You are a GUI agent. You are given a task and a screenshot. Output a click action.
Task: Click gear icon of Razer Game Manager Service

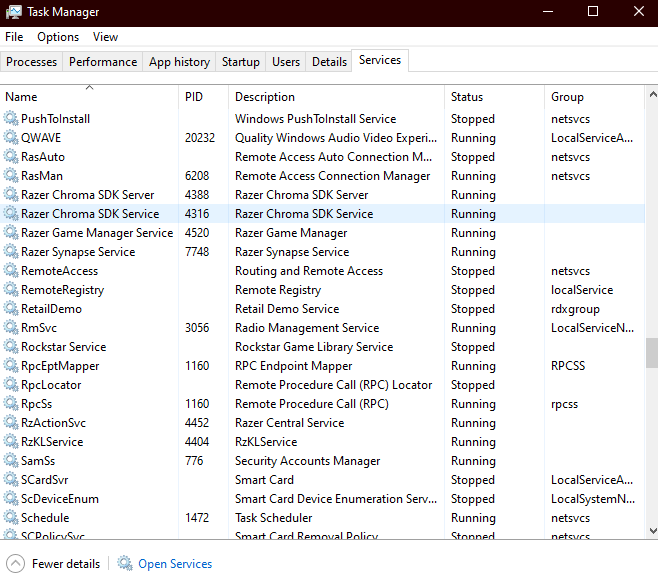(x=11, y=233)
